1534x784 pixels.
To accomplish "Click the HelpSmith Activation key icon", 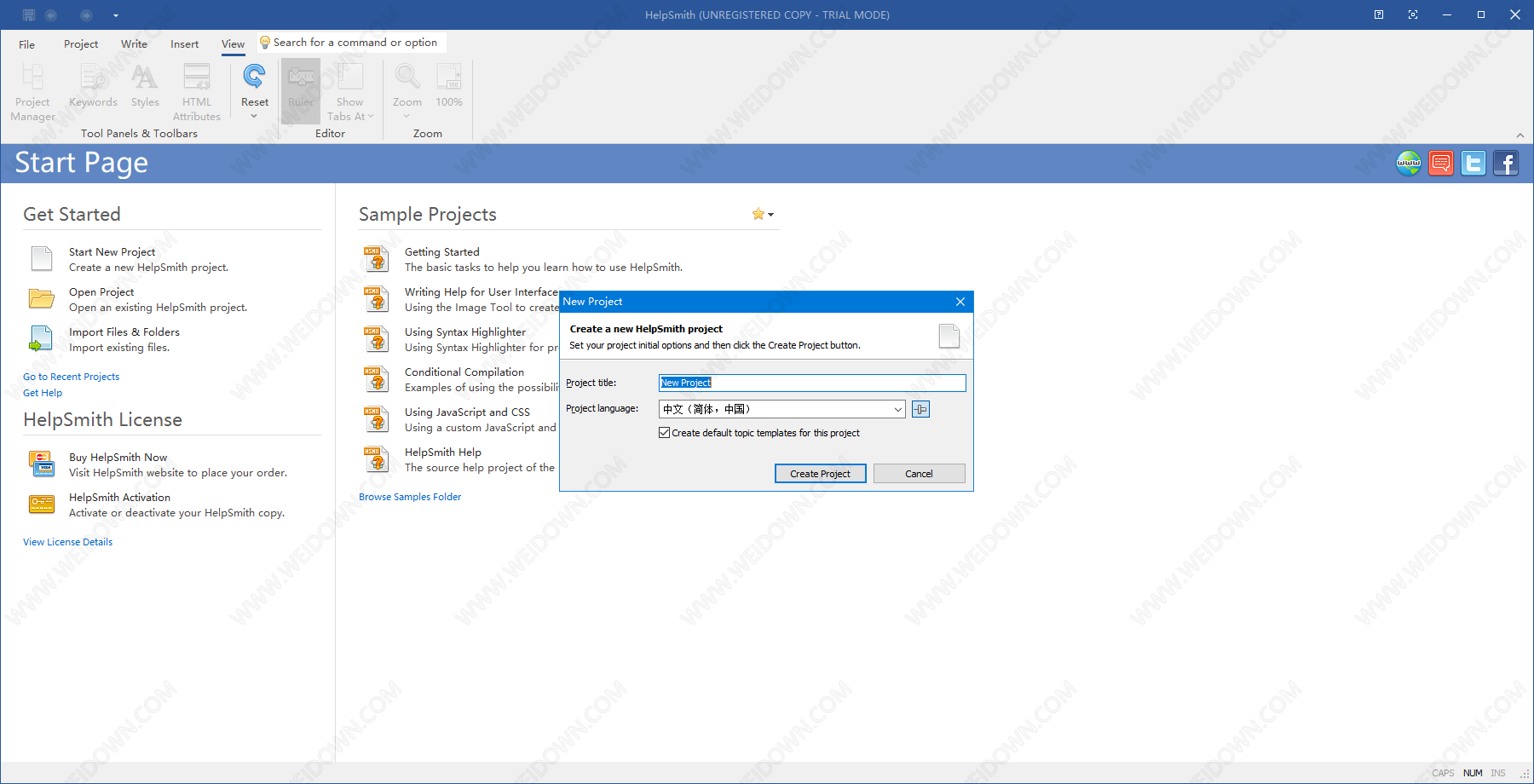I will coord(42,504).
